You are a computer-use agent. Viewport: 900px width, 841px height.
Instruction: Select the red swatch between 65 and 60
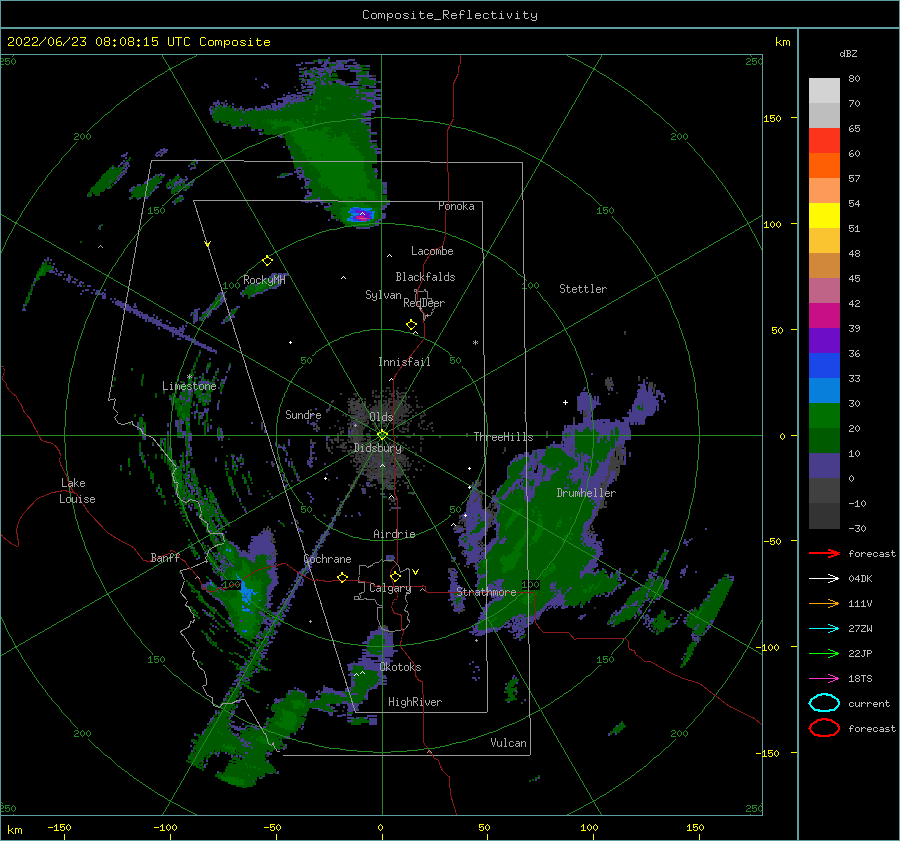pos(824,141)
